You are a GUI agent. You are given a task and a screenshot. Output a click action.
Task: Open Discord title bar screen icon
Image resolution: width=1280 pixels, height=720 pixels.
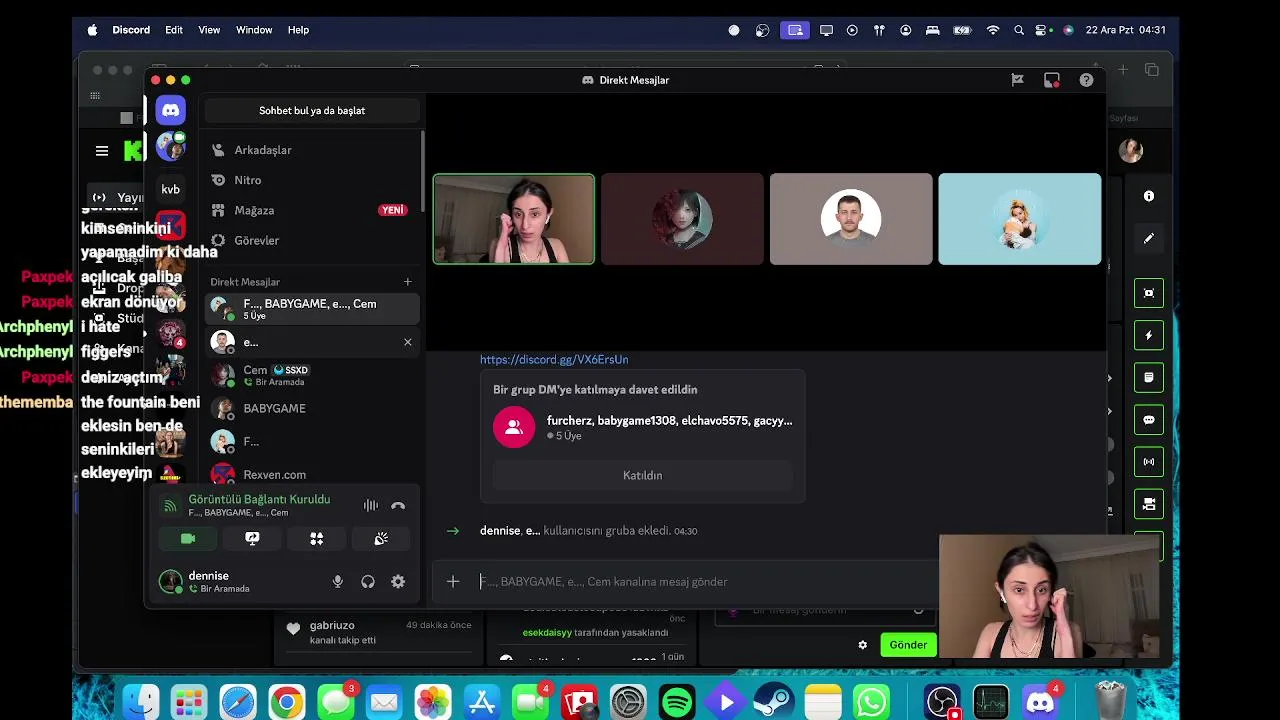(1052, 80)
